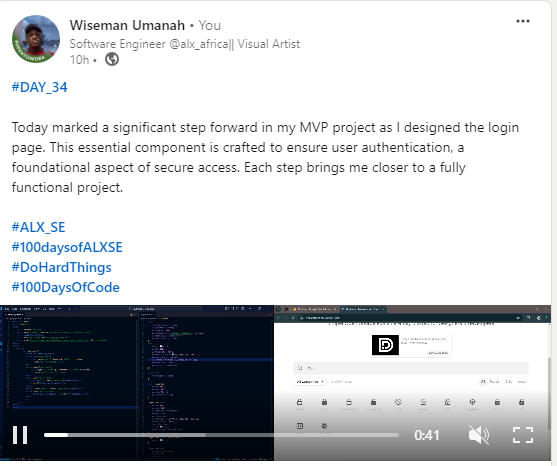Open the Wiseman Umanah profile name link

tap(127, 26)
